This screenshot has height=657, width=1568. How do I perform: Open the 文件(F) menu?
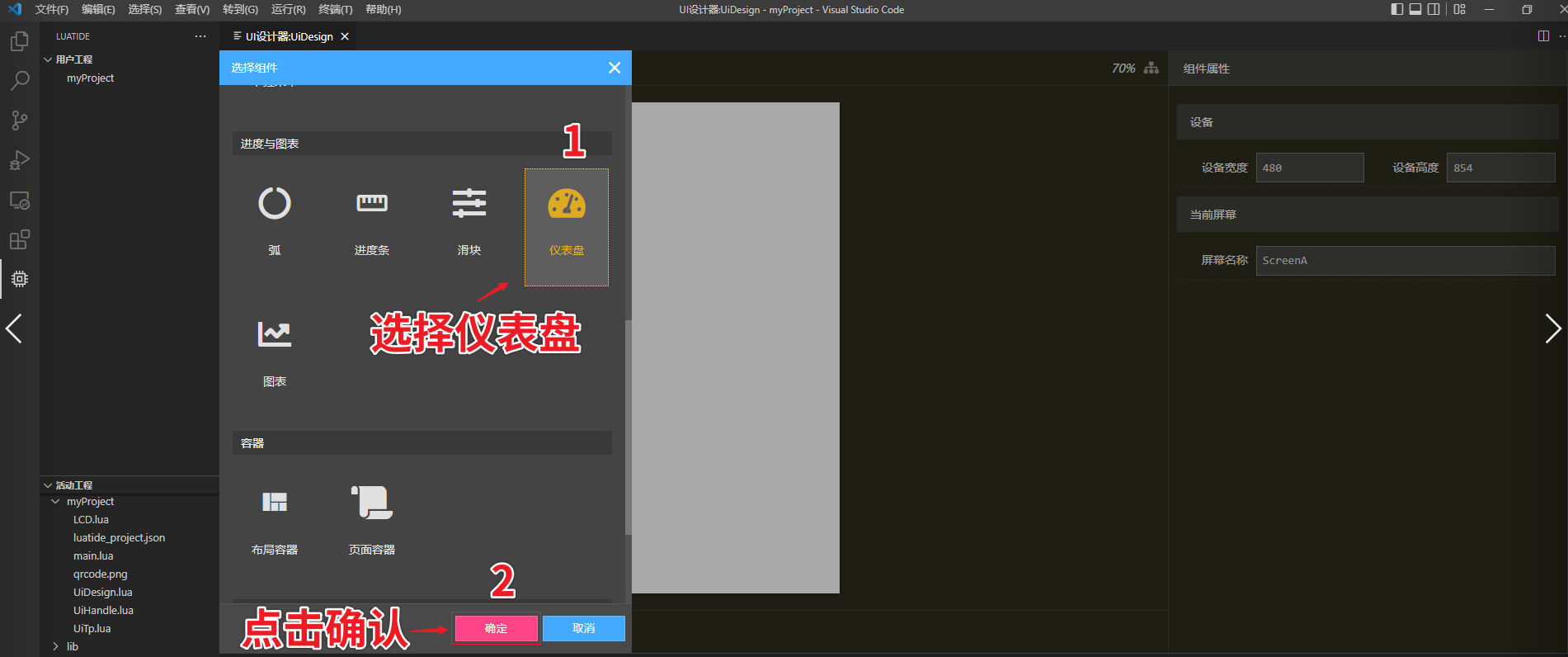(51, 9)
